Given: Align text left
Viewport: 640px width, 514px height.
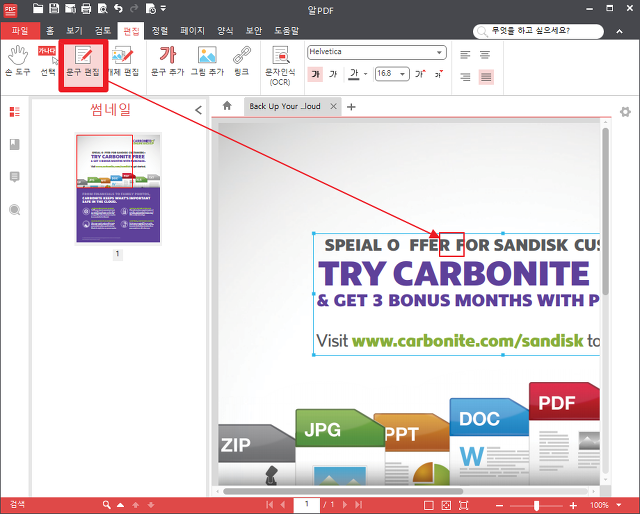Looking at the screenshot, I should coord(465,55).
